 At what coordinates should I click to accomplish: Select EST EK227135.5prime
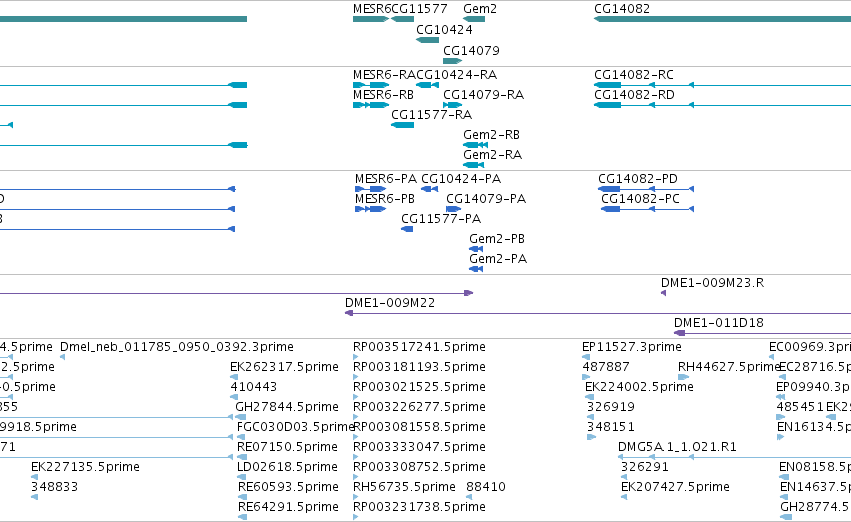(x=85, y=467)
